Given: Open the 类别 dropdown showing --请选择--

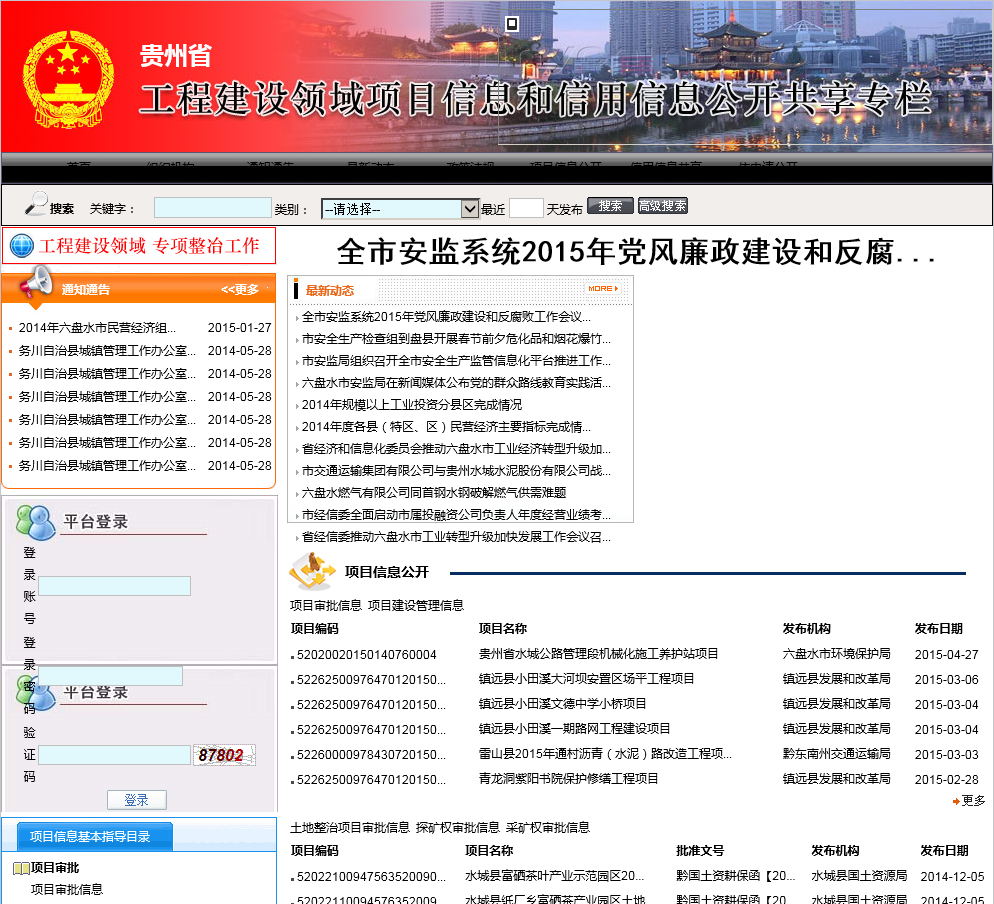Looking at the screenshot, I should 400,209.
